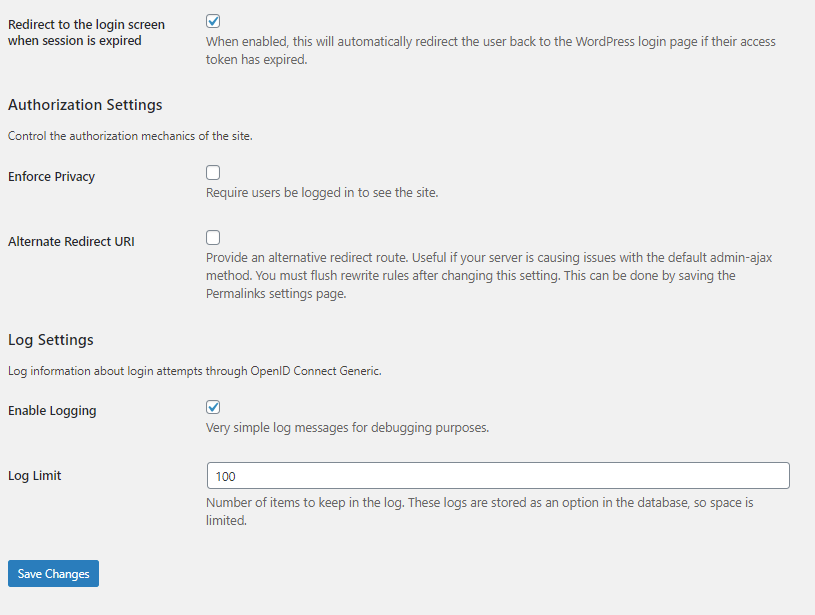815x615 pixels.
Task: Click the 'Require users be logged in' description
Action: click(x=322, y=193)
